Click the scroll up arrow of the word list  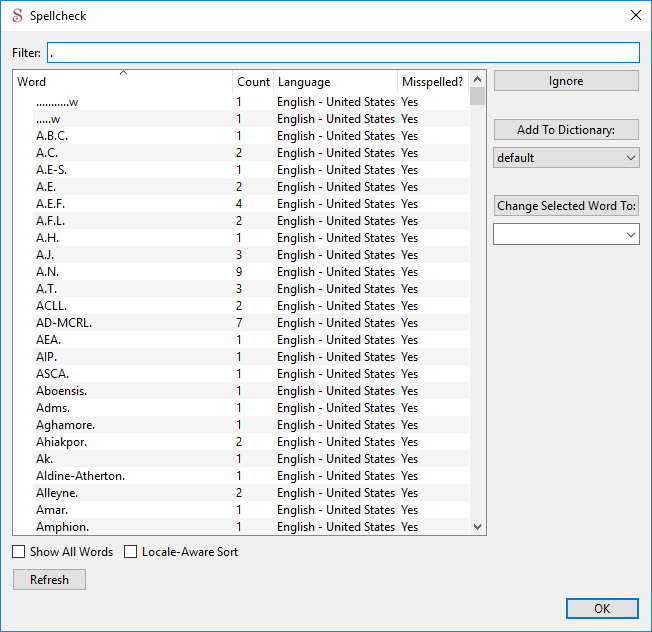(x=477, y=80)
